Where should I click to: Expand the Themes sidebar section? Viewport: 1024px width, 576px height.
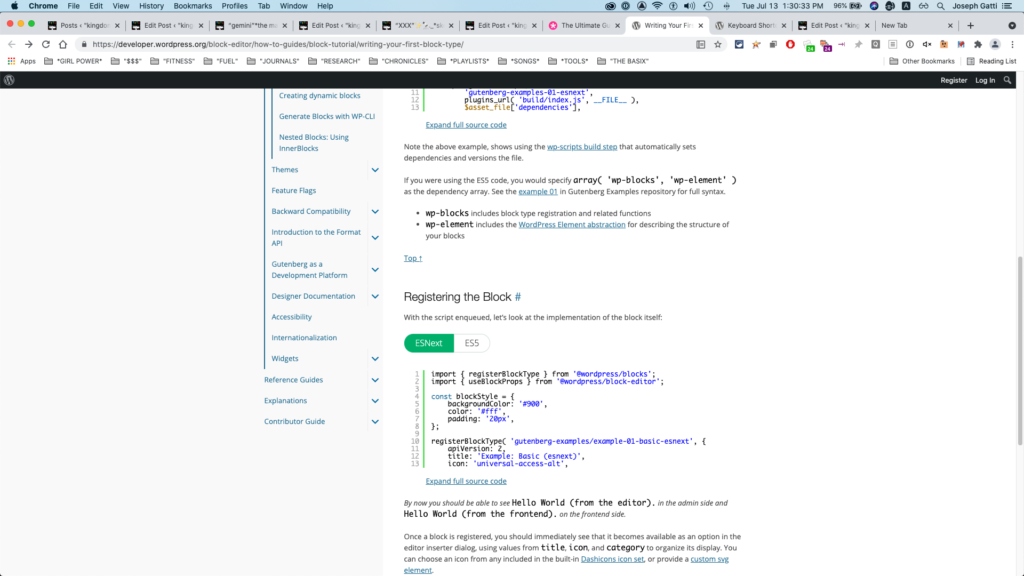375,170
